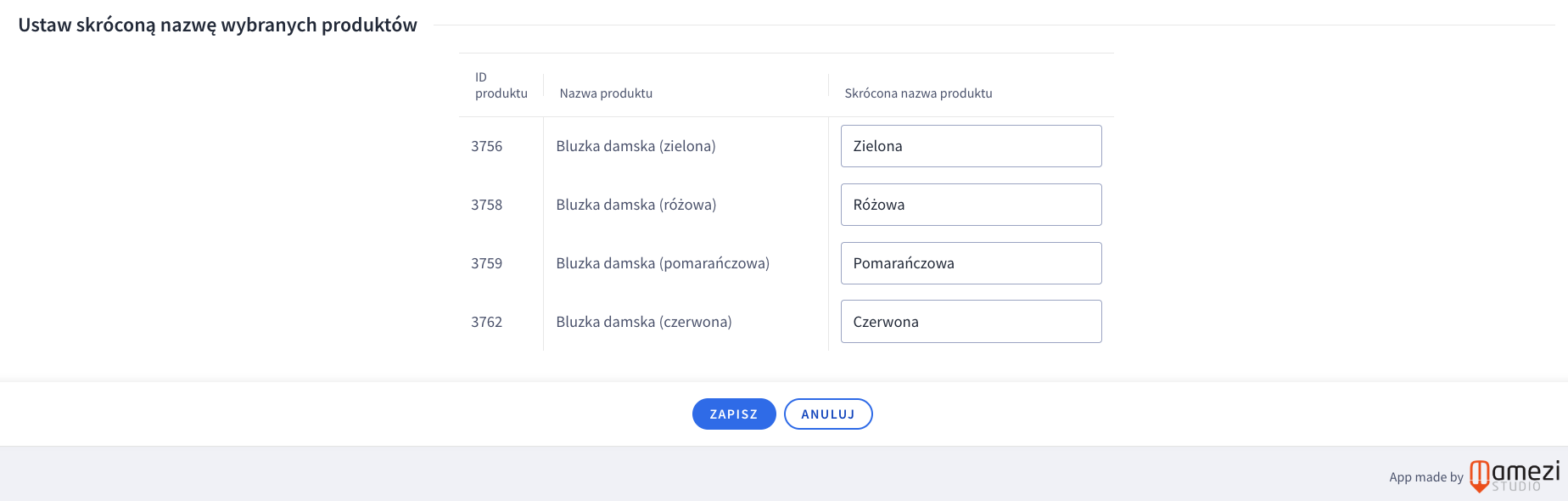Click the App made by text
The height and width of the screenshot is (501, 1568).
pyautogui.click(x=1425, y=477)
